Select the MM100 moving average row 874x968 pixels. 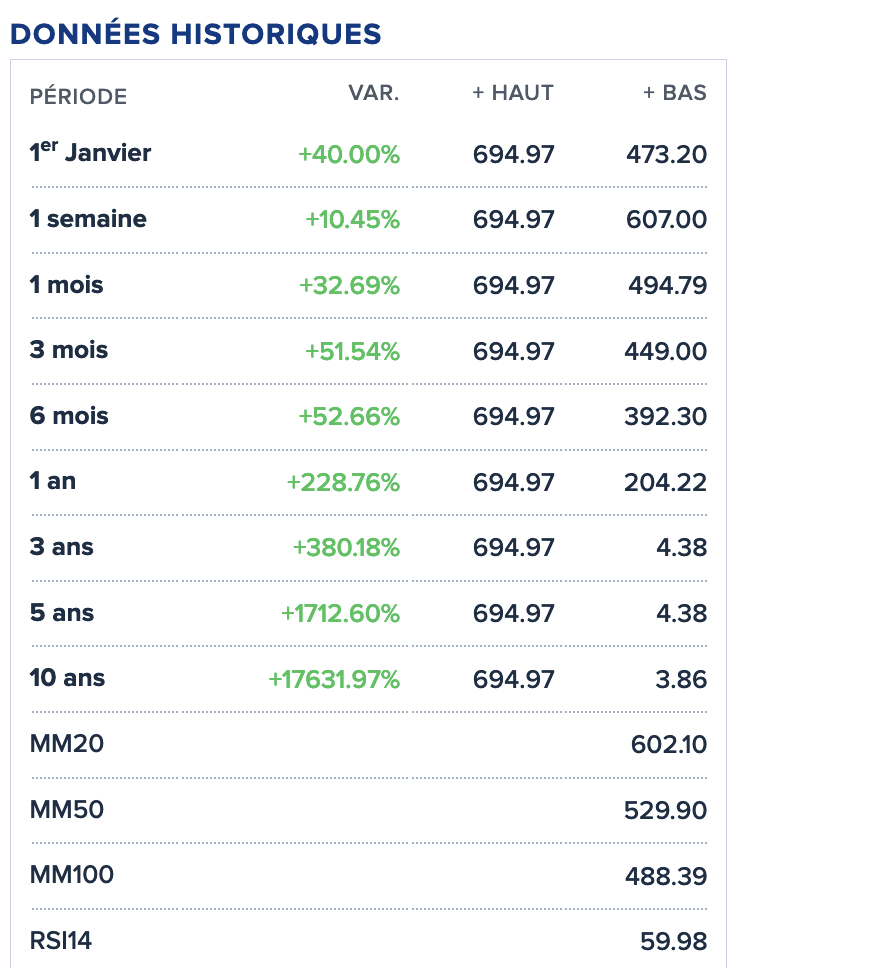[x=72, y=875]
